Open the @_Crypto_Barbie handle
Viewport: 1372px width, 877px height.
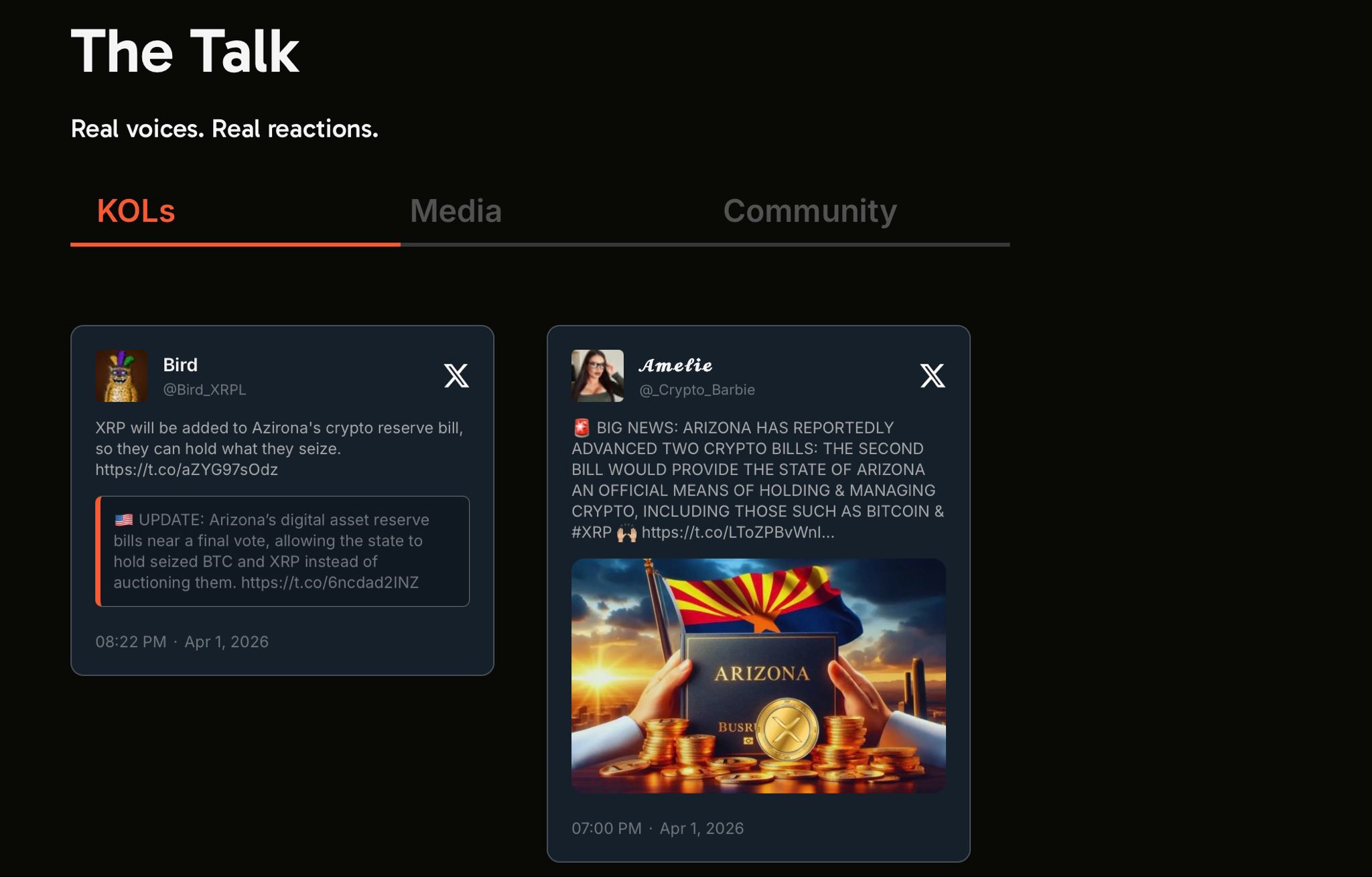click(697, 390)
